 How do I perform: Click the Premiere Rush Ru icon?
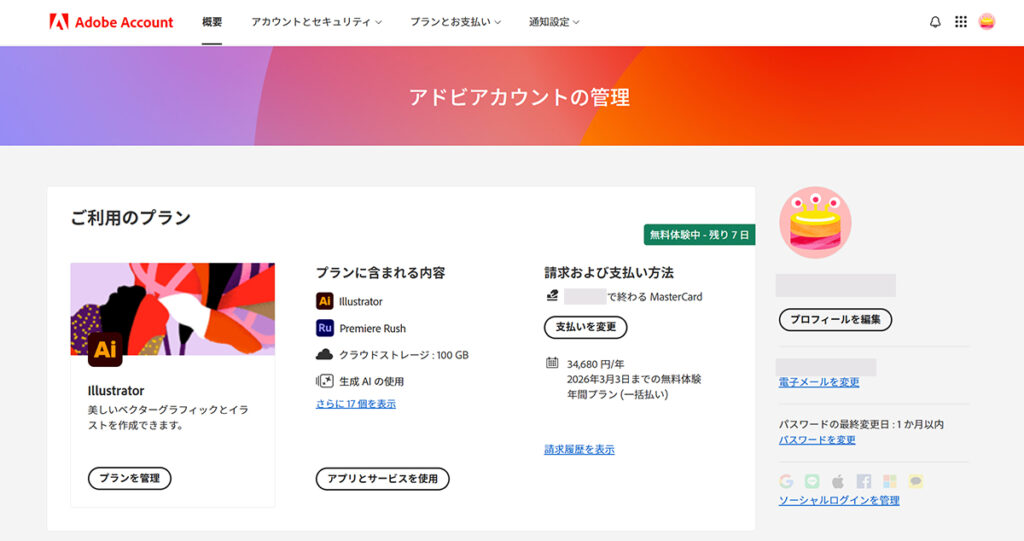(x=325, y=328)
